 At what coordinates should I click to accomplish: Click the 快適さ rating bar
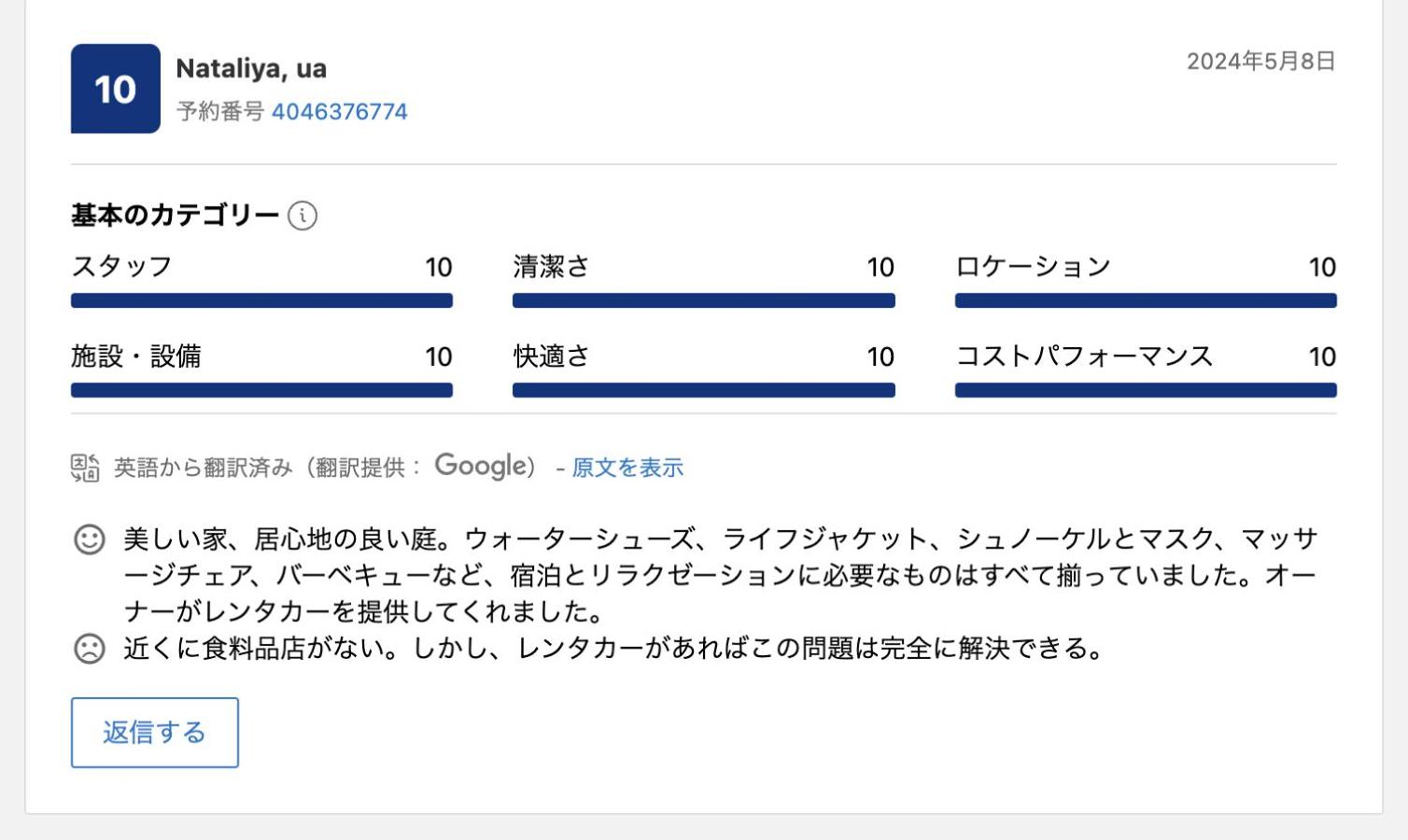click(x=704, y=390)
